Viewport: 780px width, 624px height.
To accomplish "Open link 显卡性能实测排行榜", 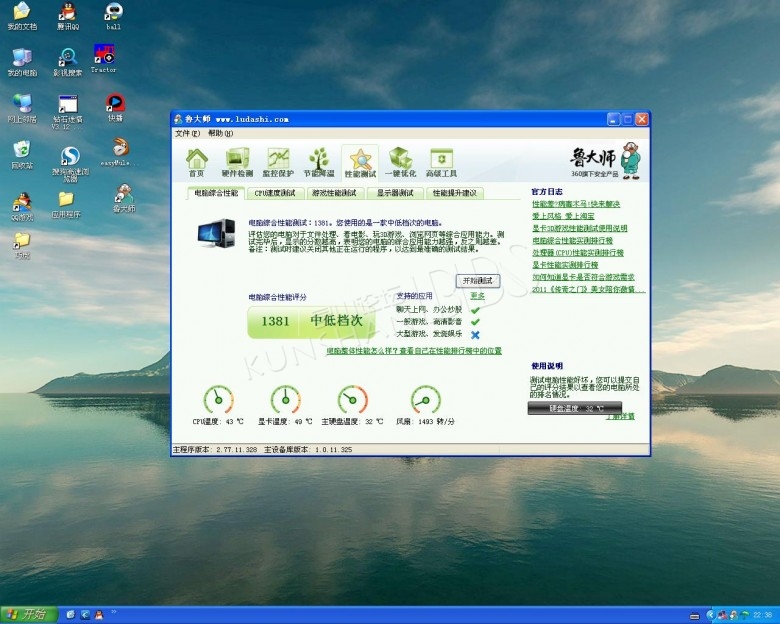I will (565, 265).
